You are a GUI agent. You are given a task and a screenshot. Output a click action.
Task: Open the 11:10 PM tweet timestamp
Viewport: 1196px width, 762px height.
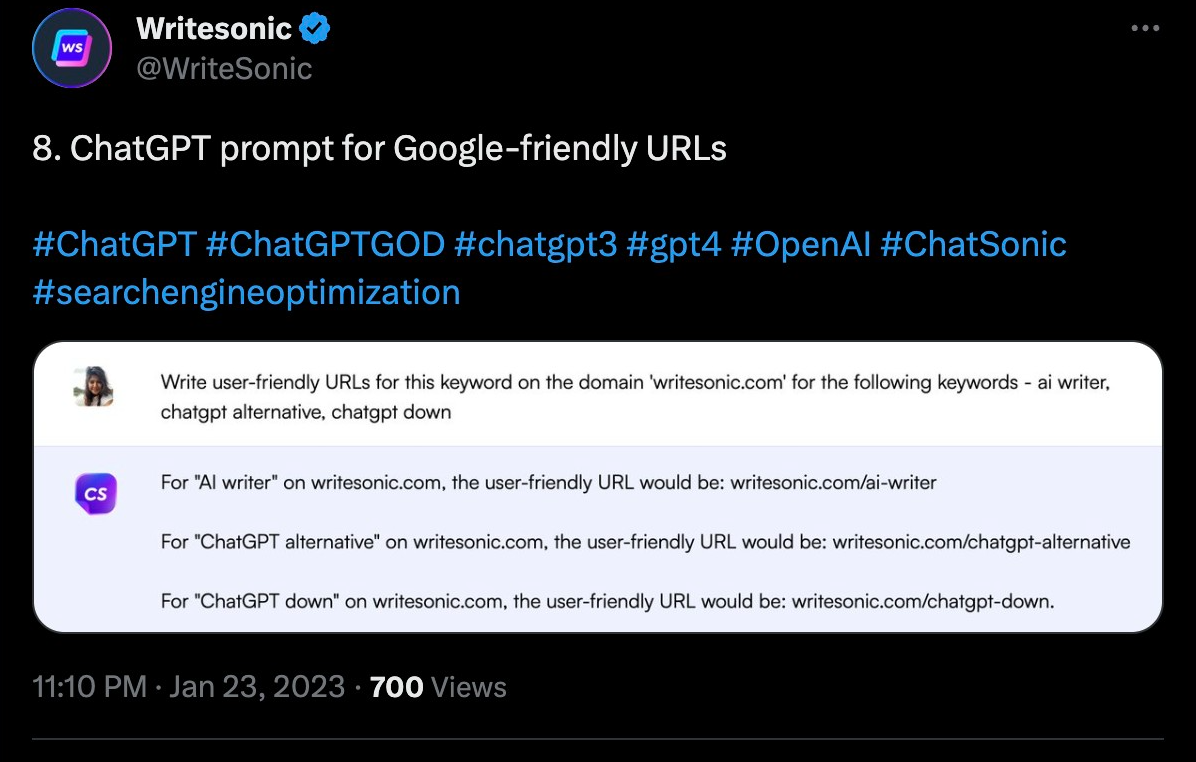coord(89,687)
